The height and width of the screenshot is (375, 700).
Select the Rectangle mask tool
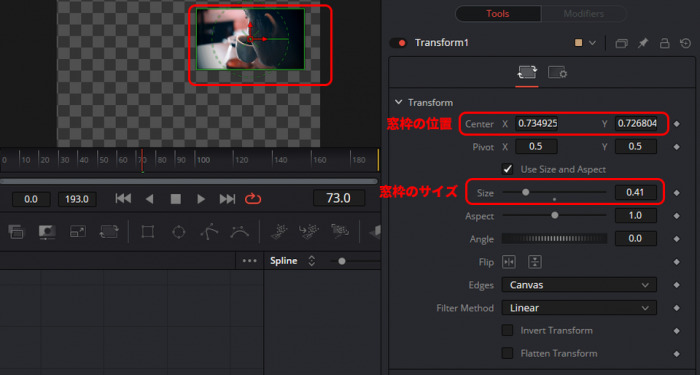(147, 232)
